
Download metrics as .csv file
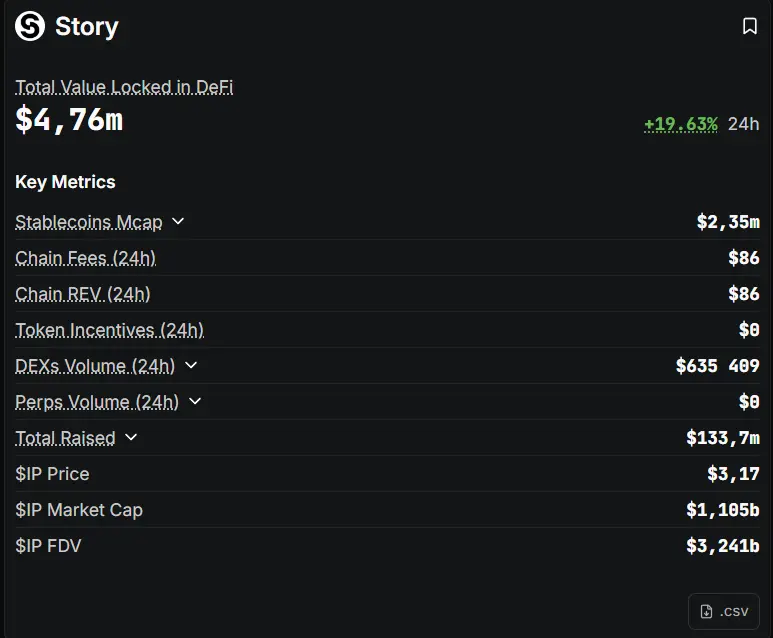723,611
